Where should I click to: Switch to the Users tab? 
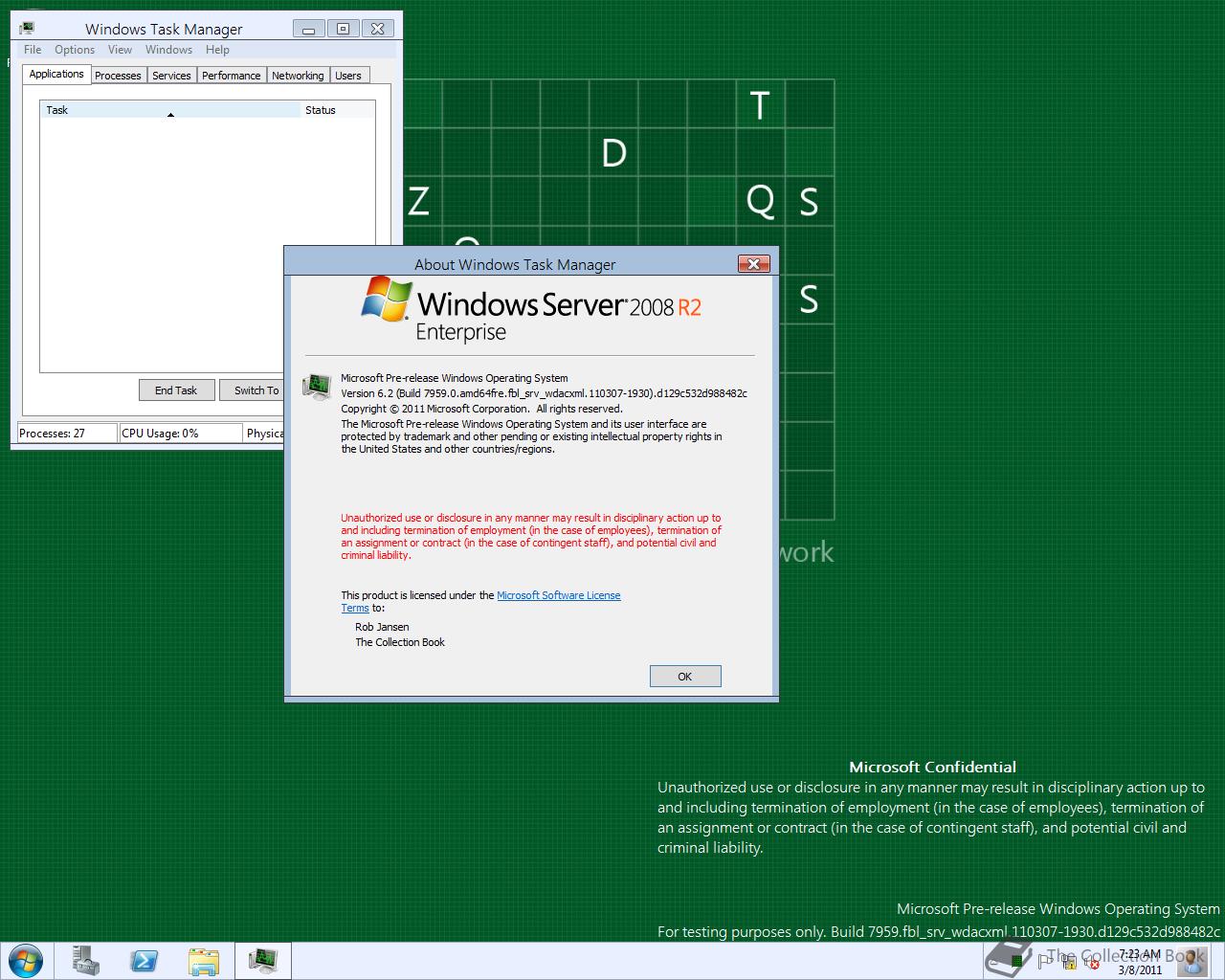tap(348, 76)
